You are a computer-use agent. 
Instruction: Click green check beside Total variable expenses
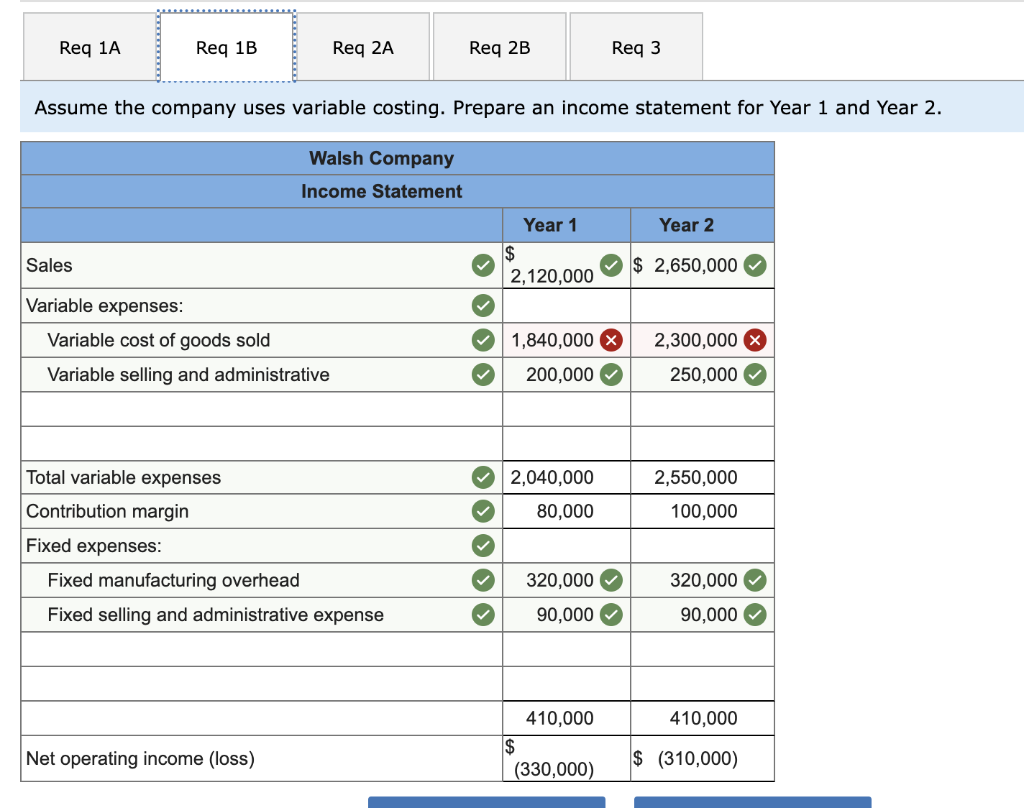pyautogui.click(x=483, y=477)
